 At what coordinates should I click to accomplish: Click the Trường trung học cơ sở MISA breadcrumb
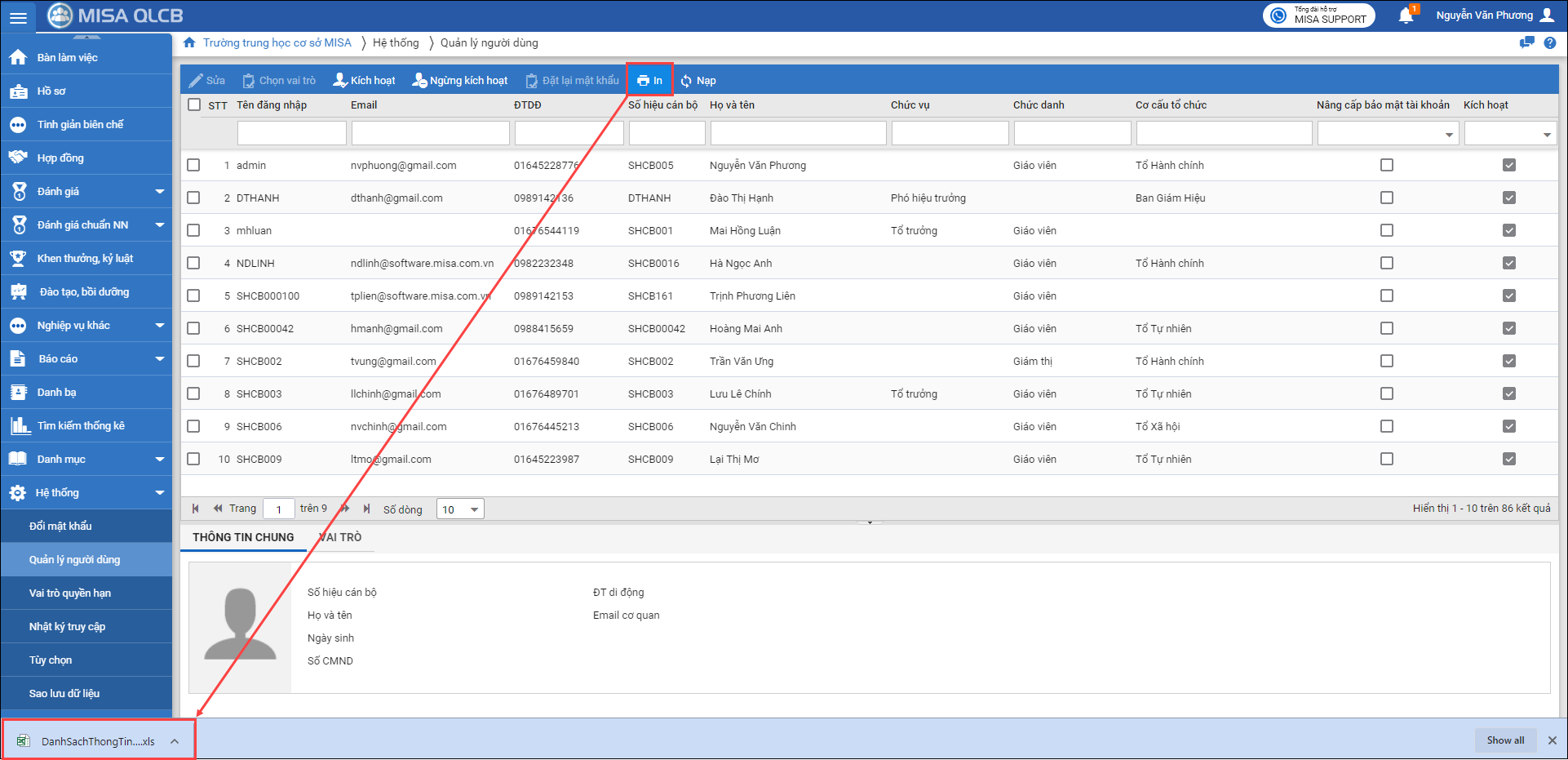277,42
